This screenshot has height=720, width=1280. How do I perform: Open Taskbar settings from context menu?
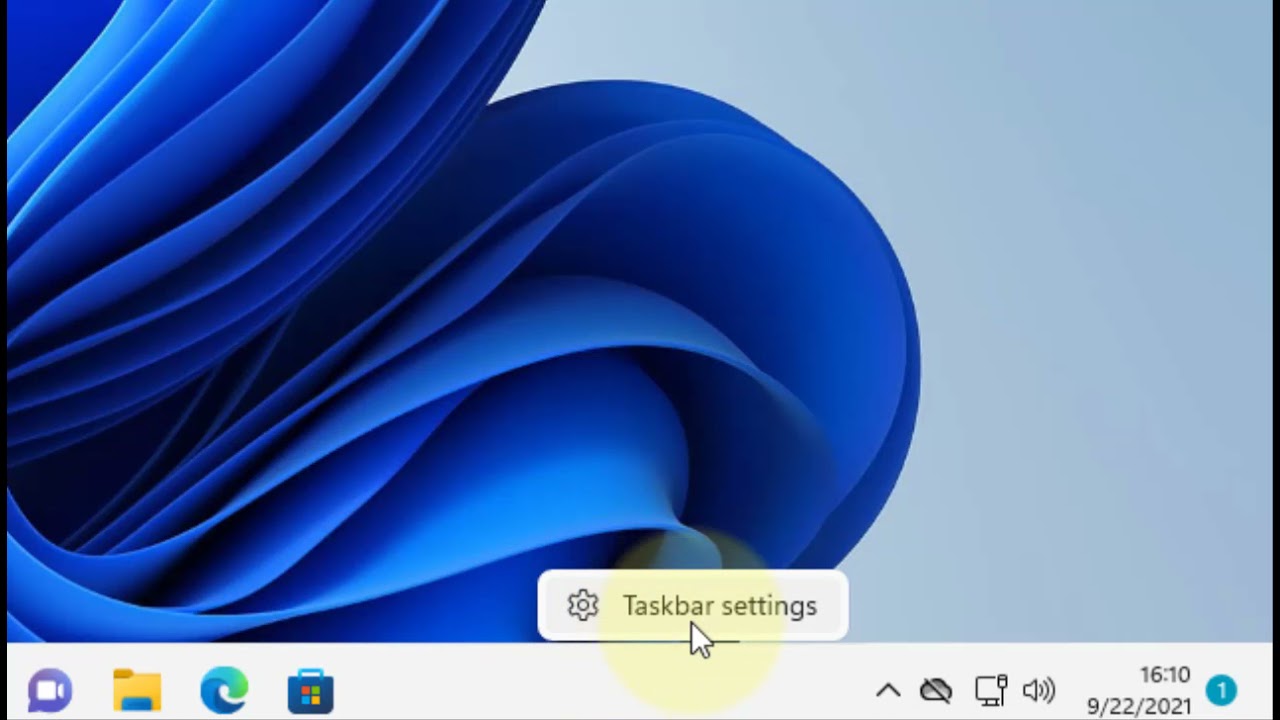pos(692,606)
